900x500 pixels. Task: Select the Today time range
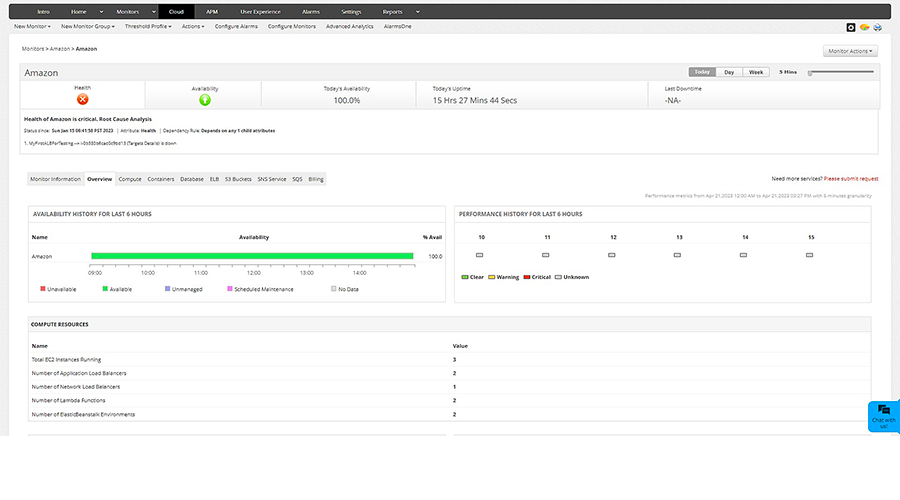[x=702, y=72]
